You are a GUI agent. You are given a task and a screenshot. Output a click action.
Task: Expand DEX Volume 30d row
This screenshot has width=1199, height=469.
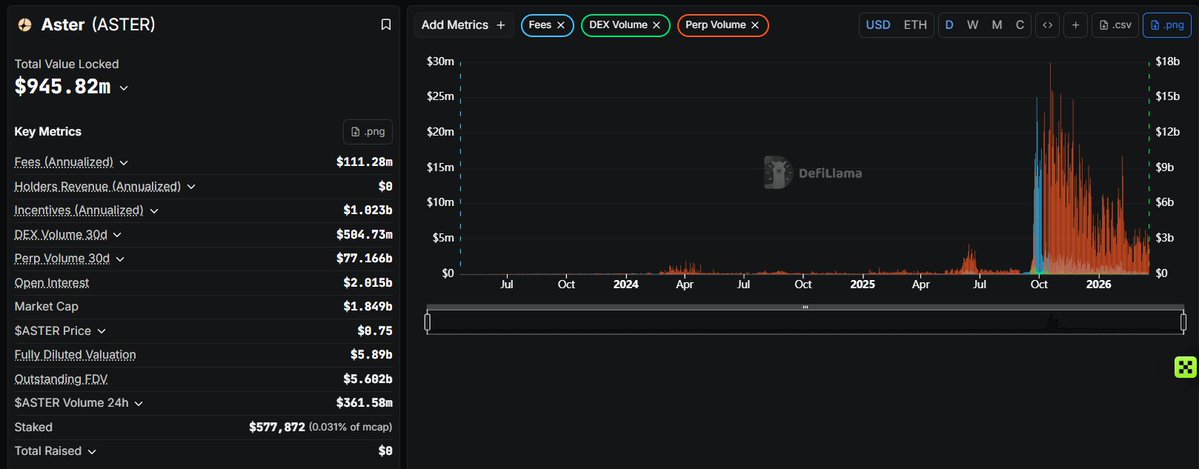coord(117,235)
